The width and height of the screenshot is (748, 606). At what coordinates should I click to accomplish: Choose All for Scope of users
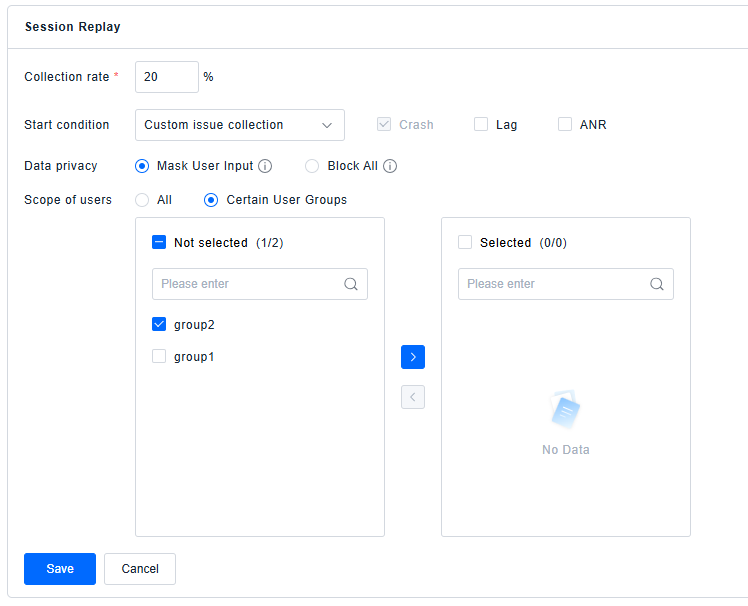pyautogui.click(x=142, y=200)
